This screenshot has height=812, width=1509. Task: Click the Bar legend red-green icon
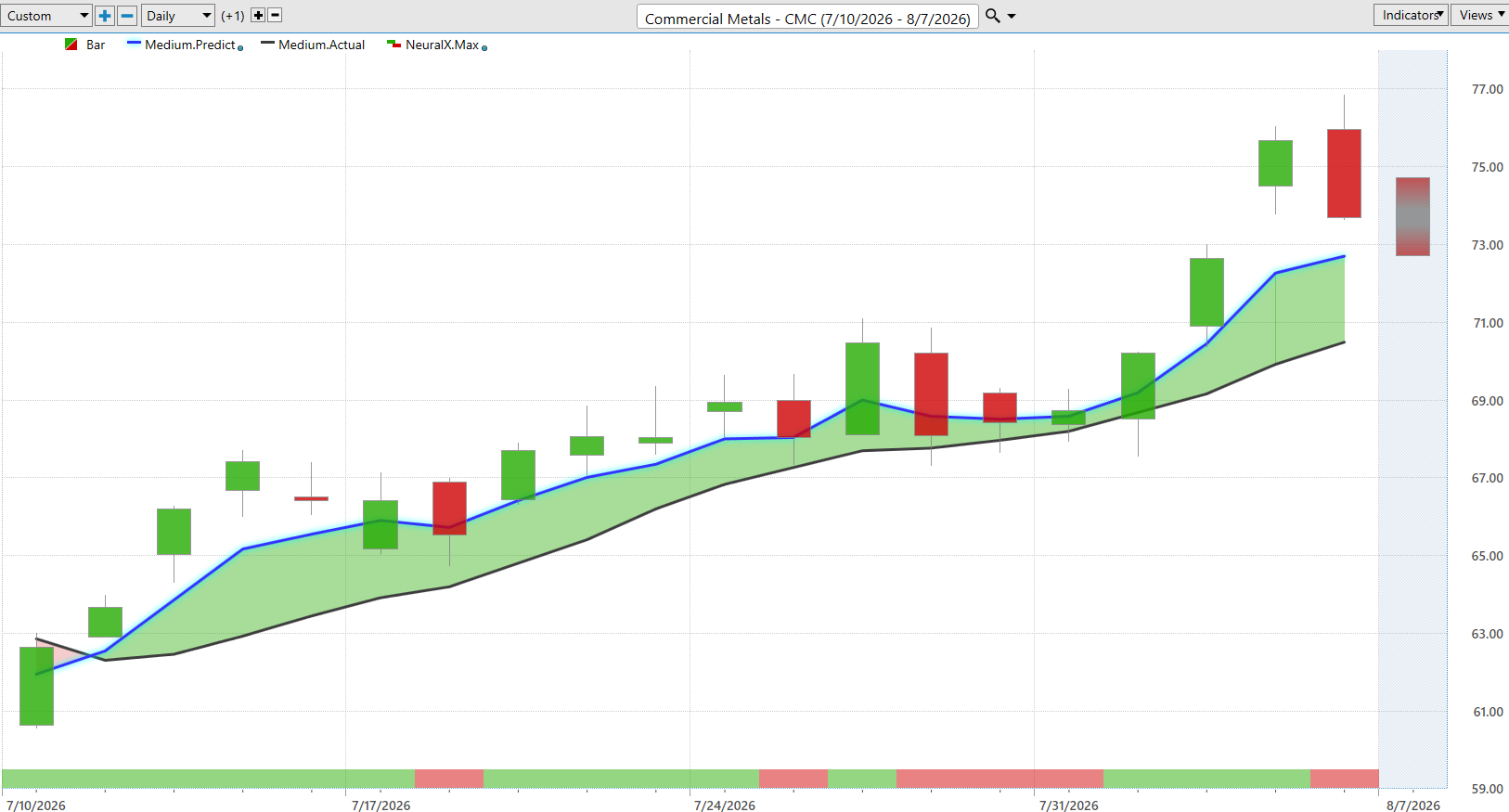click(71, 45)
